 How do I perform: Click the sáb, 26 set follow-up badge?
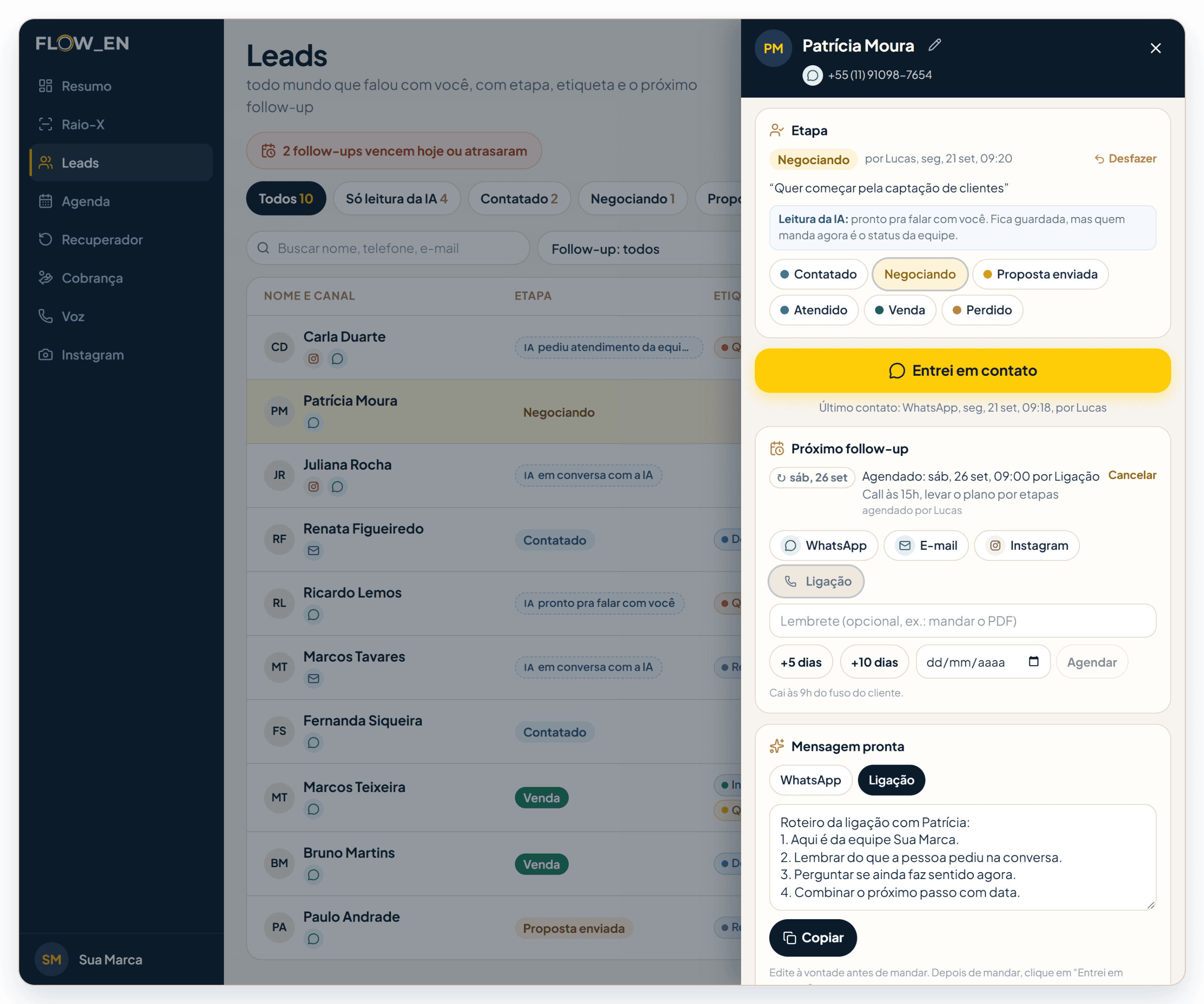point(812,477)
